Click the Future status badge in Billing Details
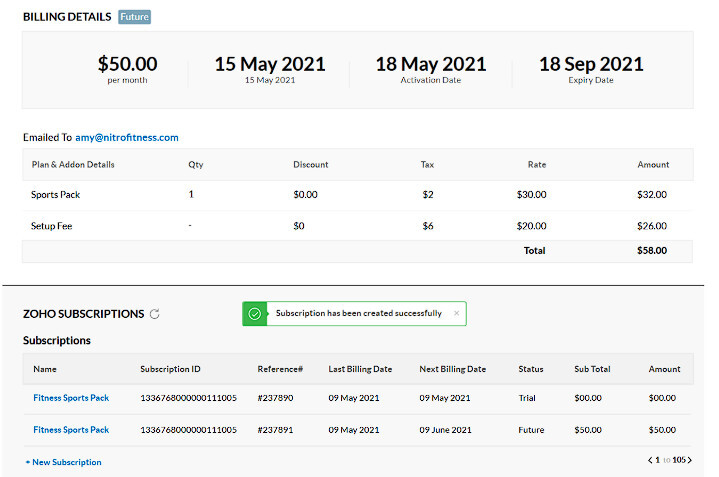The image size is (719, 477). [x=134, y=17]
